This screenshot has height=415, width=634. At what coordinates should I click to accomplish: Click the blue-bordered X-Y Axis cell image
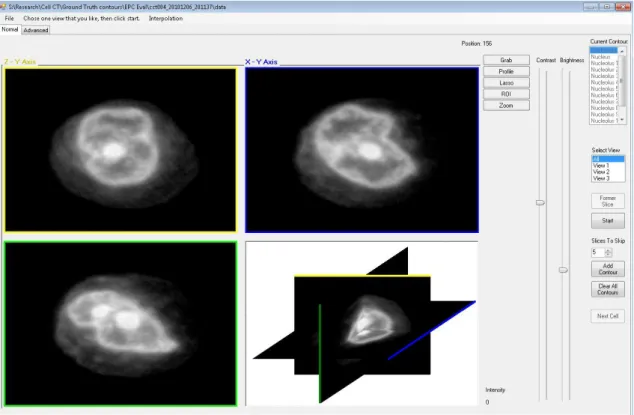[362, 150]
